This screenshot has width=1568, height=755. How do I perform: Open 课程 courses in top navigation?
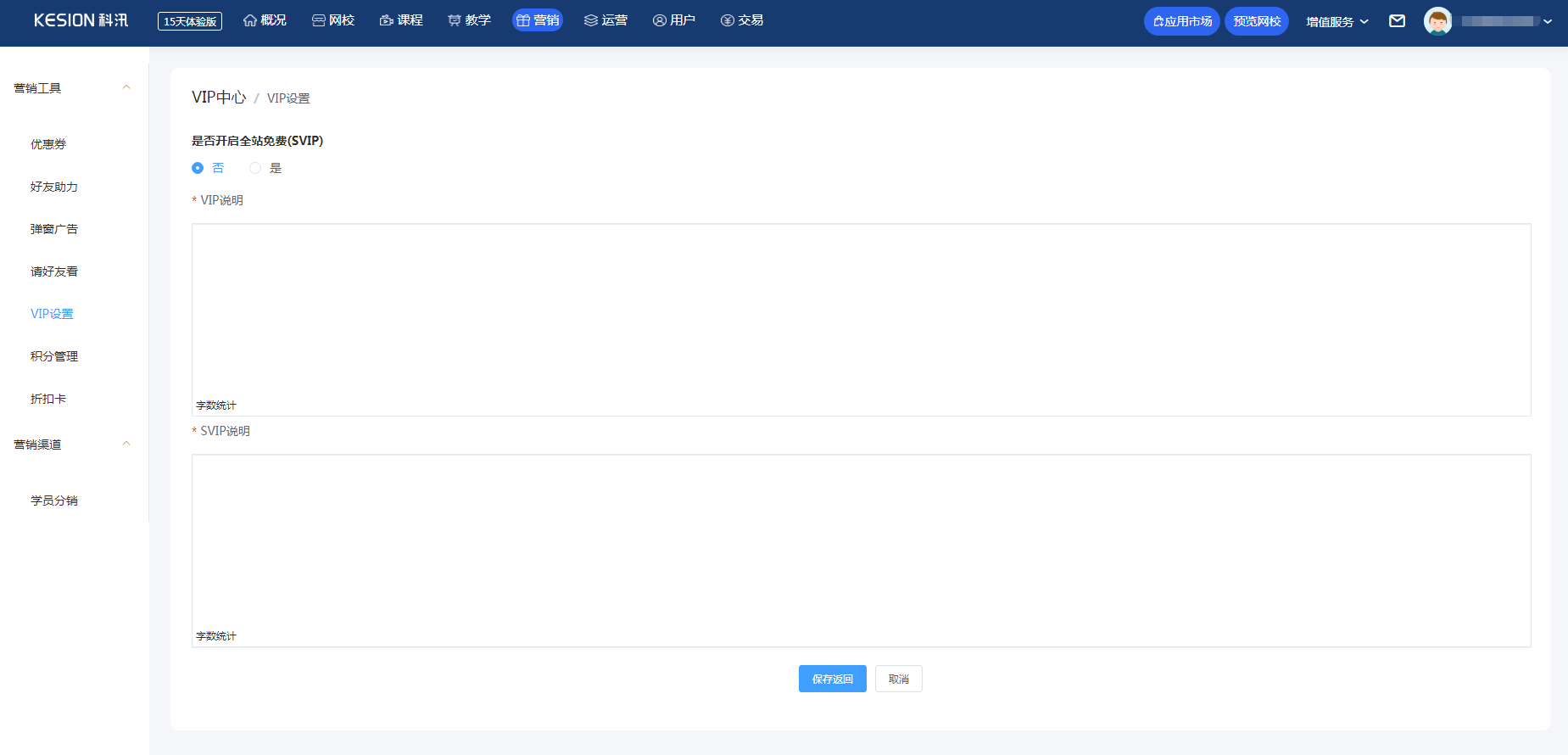click(401, 20)
